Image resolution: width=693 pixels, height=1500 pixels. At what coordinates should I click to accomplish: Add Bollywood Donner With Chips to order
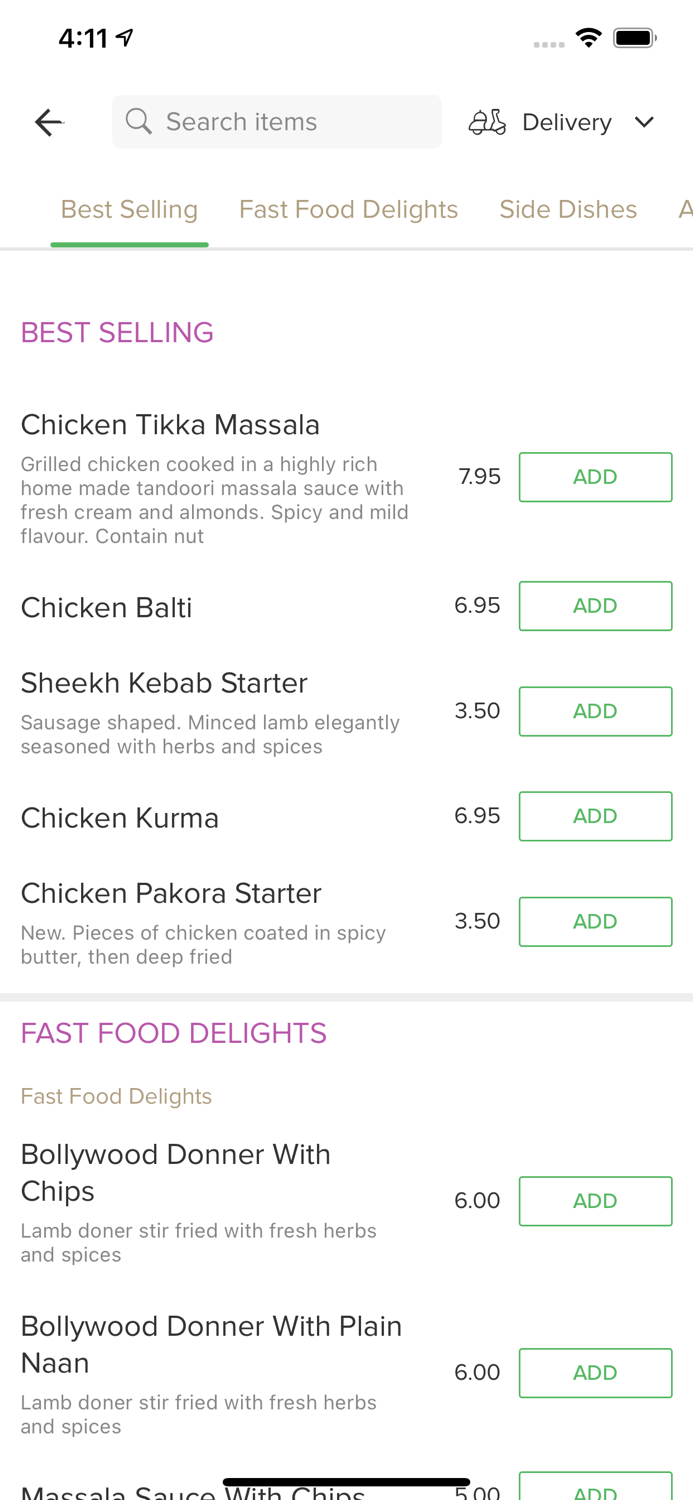595,1201
